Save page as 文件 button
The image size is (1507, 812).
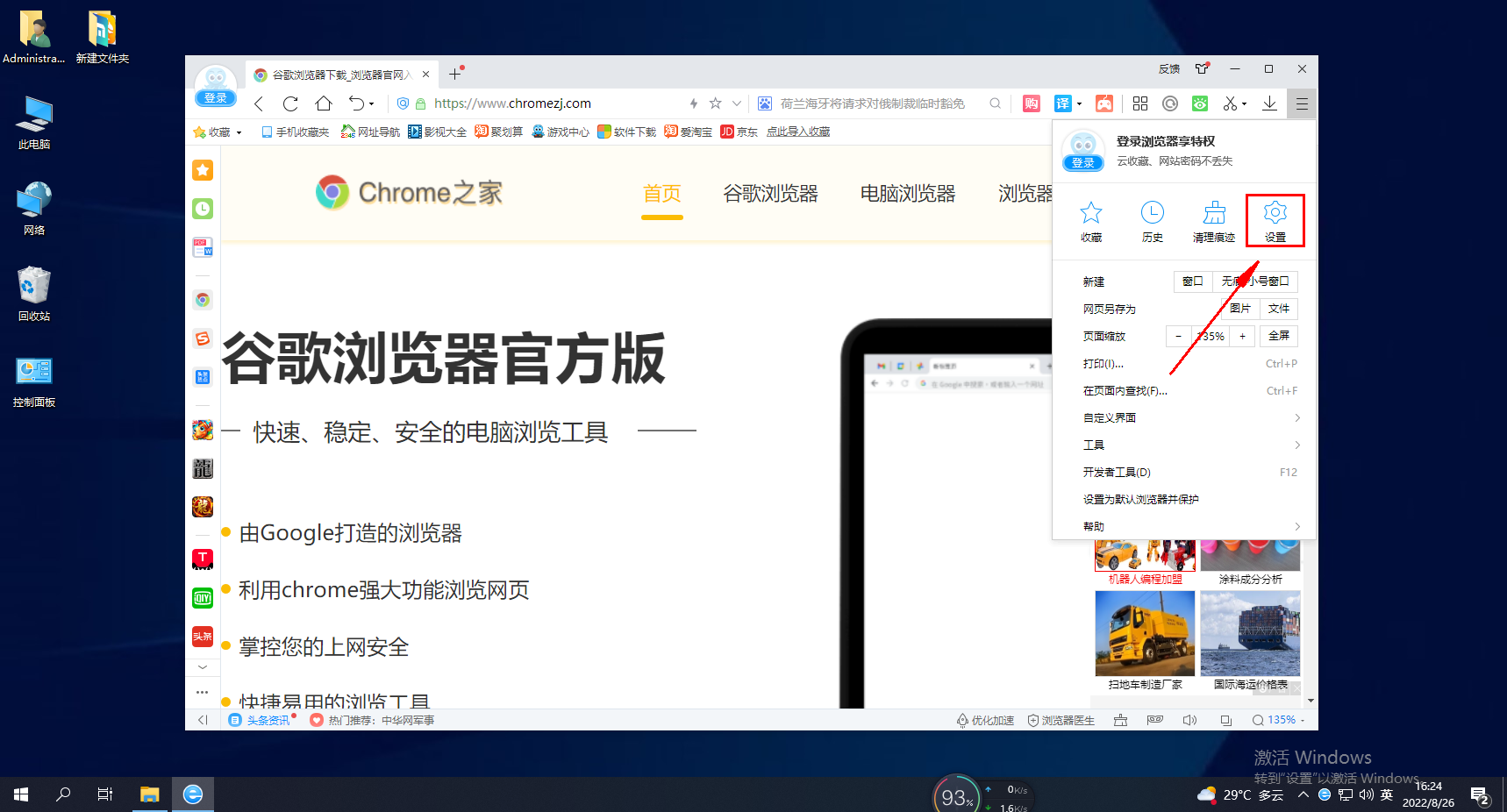pyautogui.click(x=1279, y=309)
